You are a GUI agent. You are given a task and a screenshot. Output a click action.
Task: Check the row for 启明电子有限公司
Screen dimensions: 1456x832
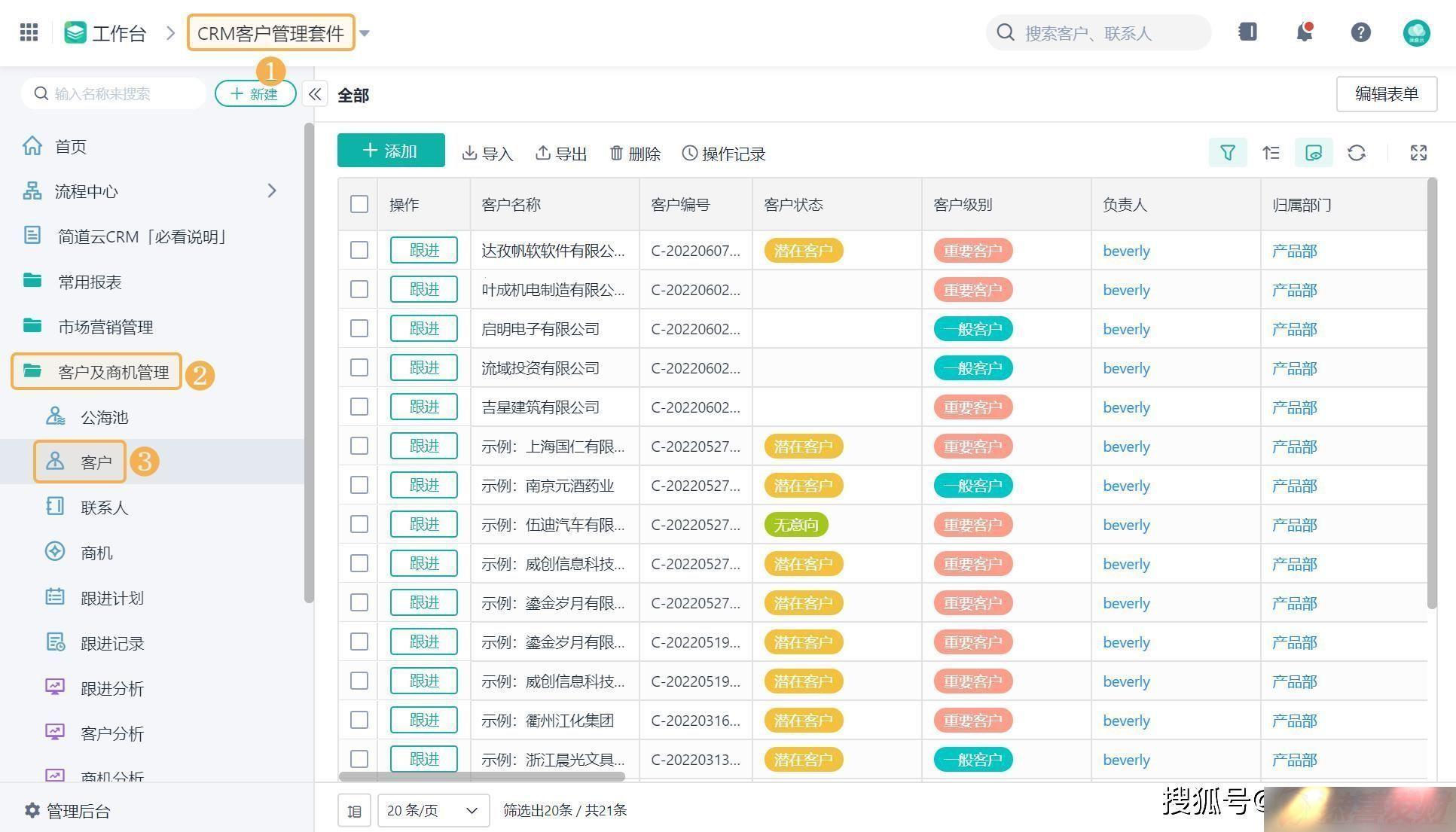(359, 328)
